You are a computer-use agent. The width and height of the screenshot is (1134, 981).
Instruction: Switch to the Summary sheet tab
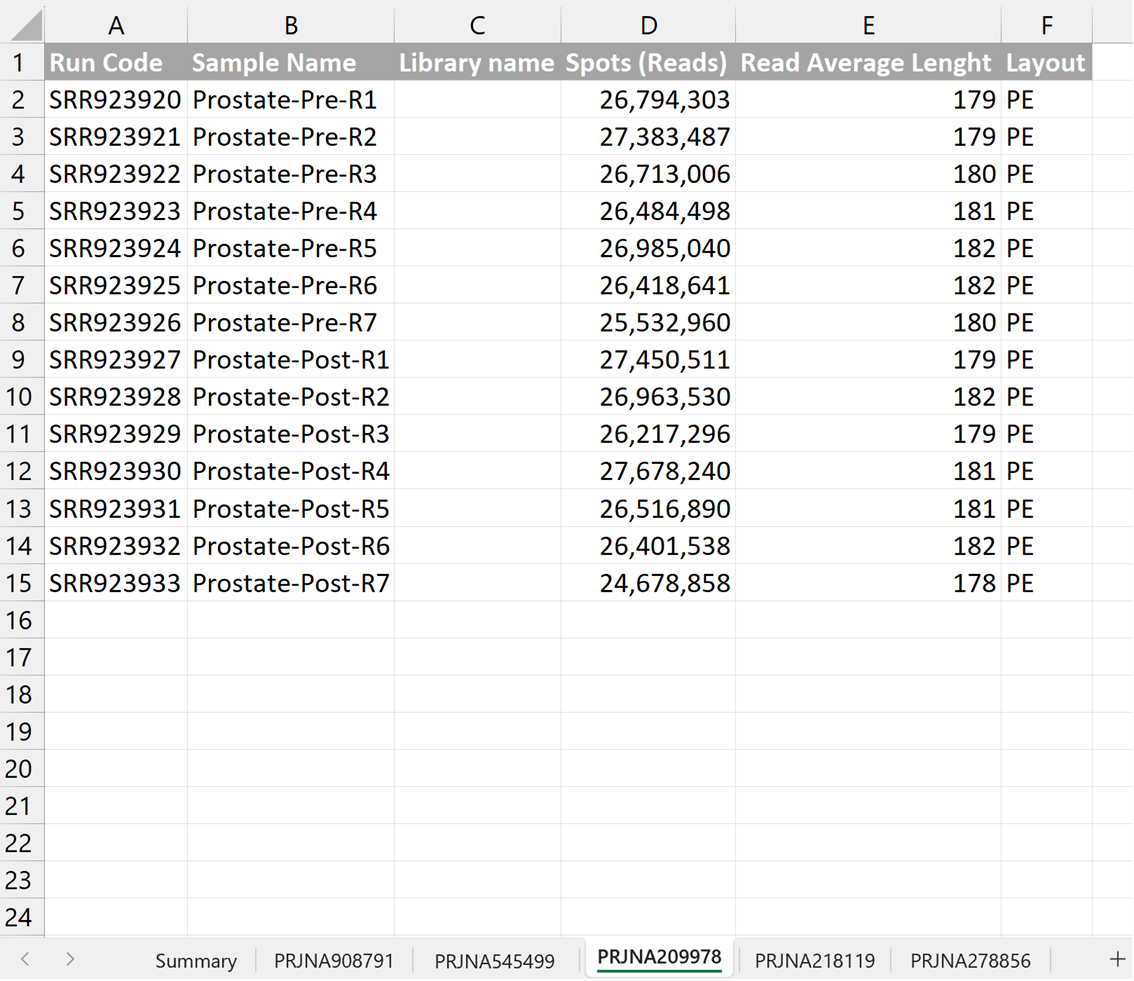(195, 961)
